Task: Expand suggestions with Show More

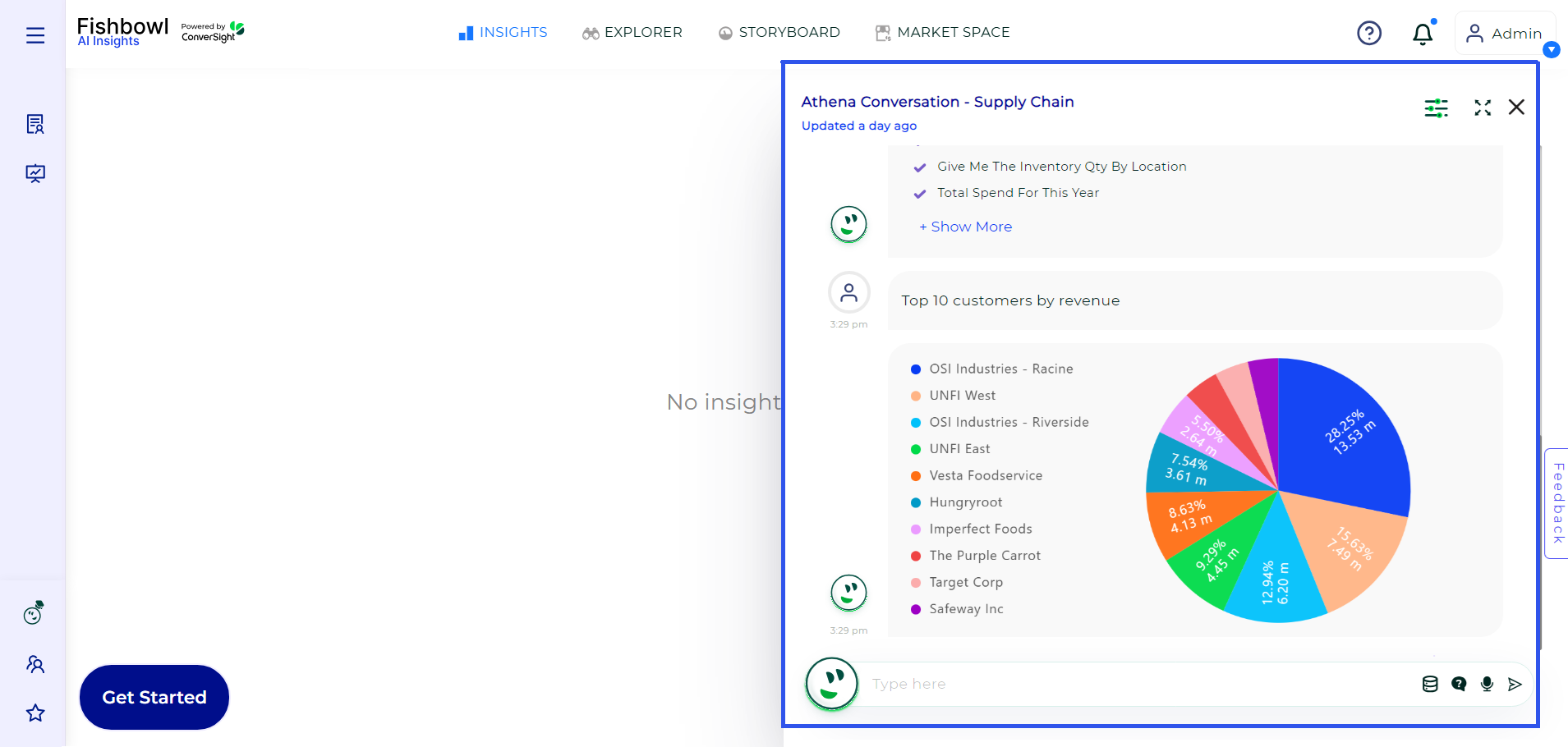Action: (966, 227)
